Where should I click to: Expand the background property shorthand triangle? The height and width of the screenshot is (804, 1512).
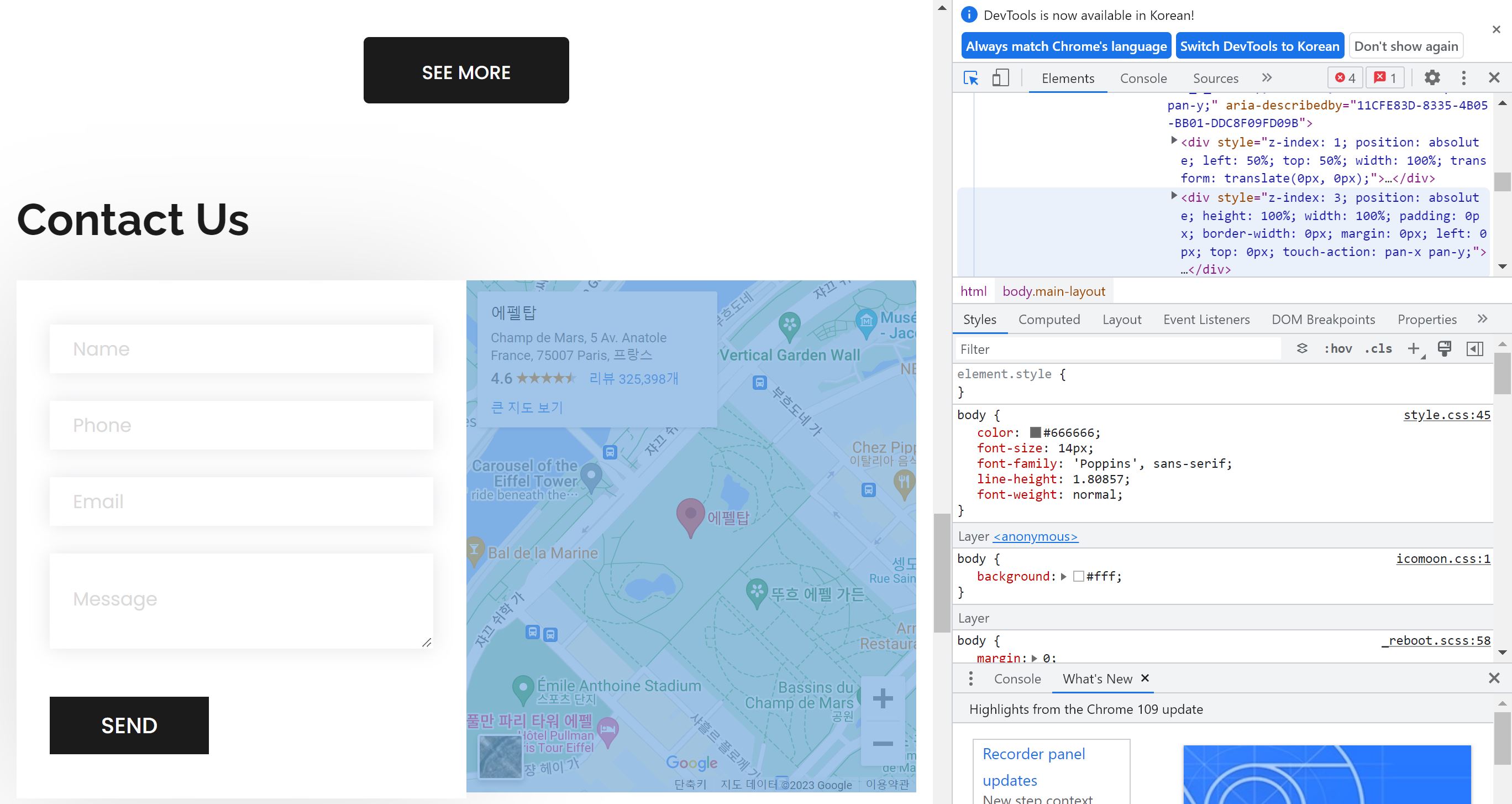click(1064, 577)
